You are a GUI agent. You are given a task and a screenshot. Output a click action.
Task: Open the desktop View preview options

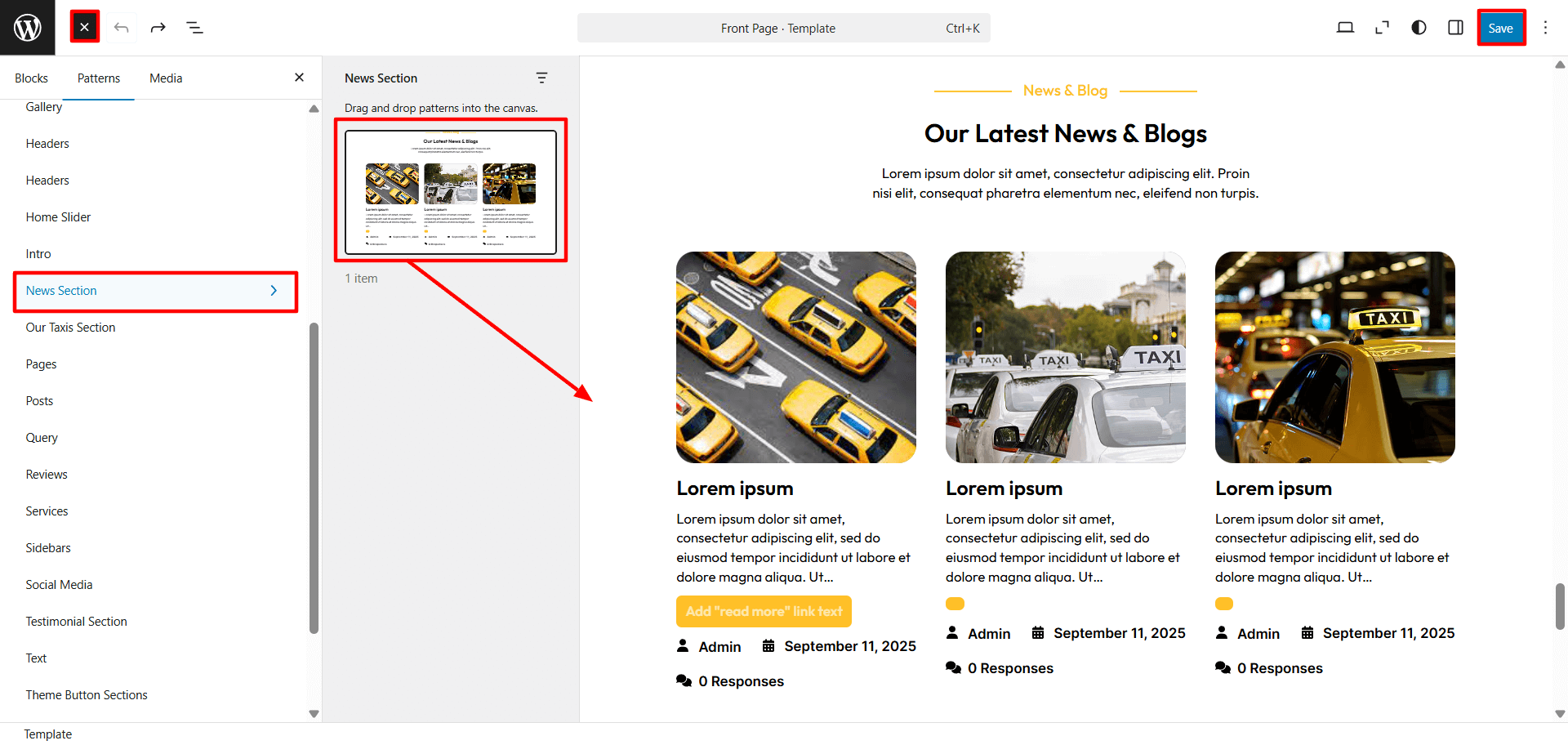pos(1345,28)
